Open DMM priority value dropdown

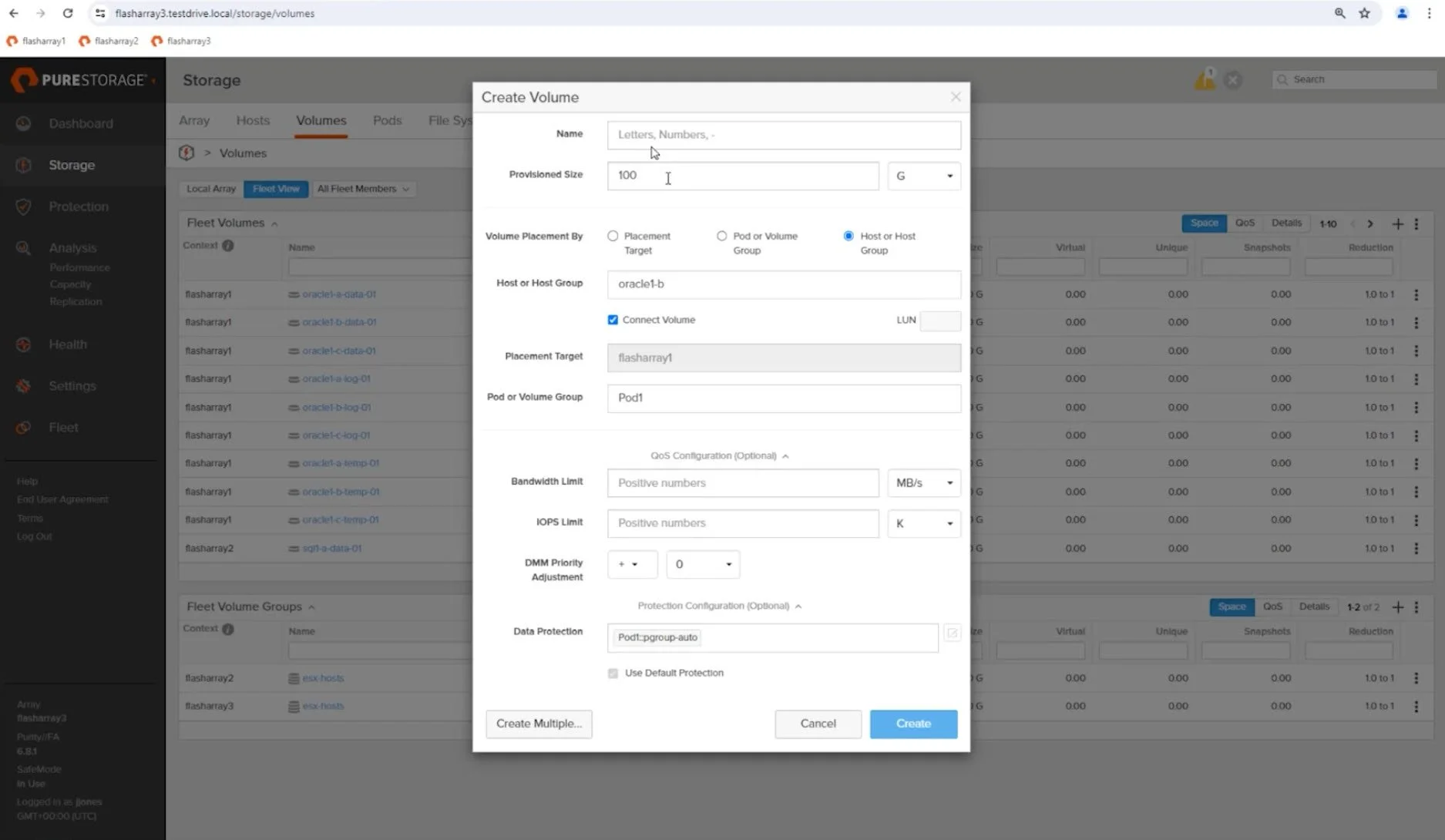703,564
